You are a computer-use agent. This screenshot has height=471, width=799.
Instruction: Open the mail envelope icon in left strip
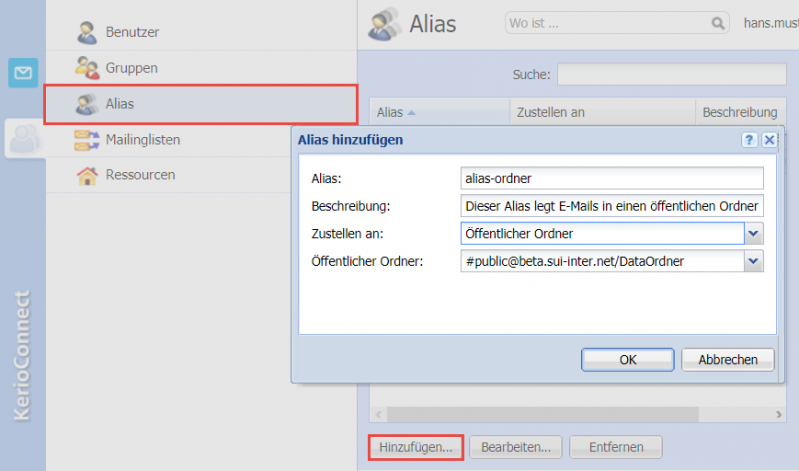23,73
